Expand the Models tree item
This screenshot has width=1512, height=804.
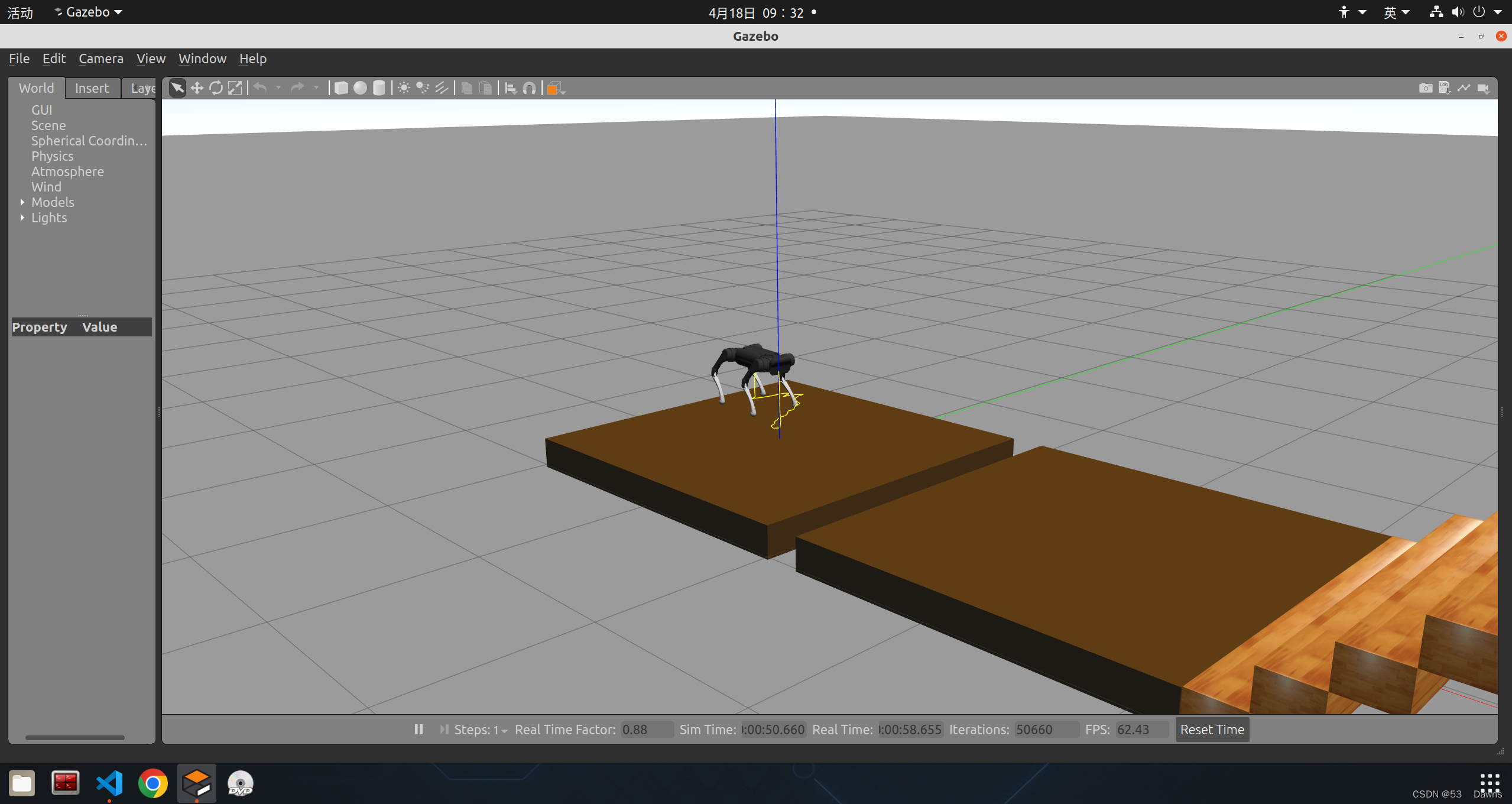tap(22, 202)
